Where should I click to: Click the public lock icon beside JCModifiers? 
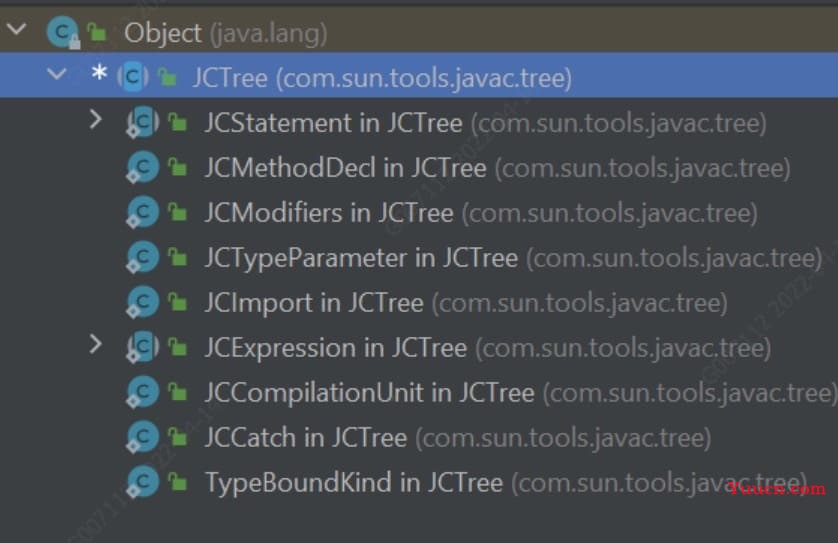[177, 212]
